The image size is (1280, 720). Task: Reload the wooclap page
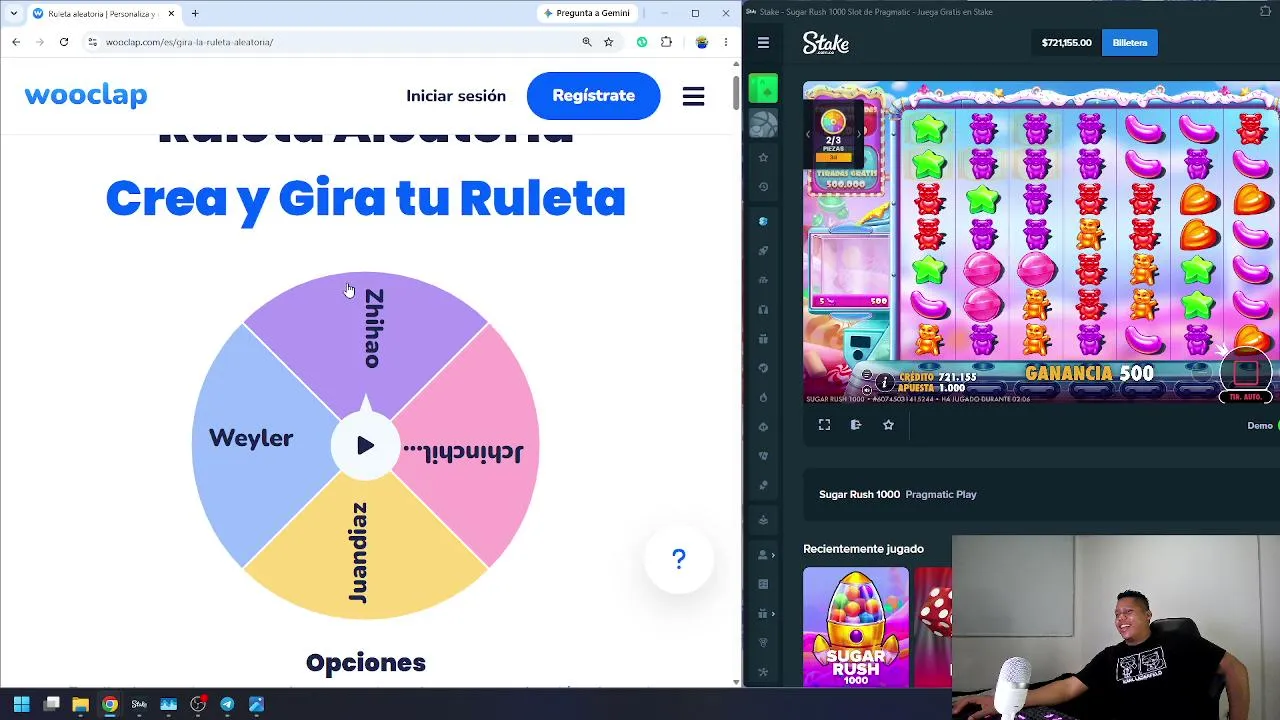(64, 42)
